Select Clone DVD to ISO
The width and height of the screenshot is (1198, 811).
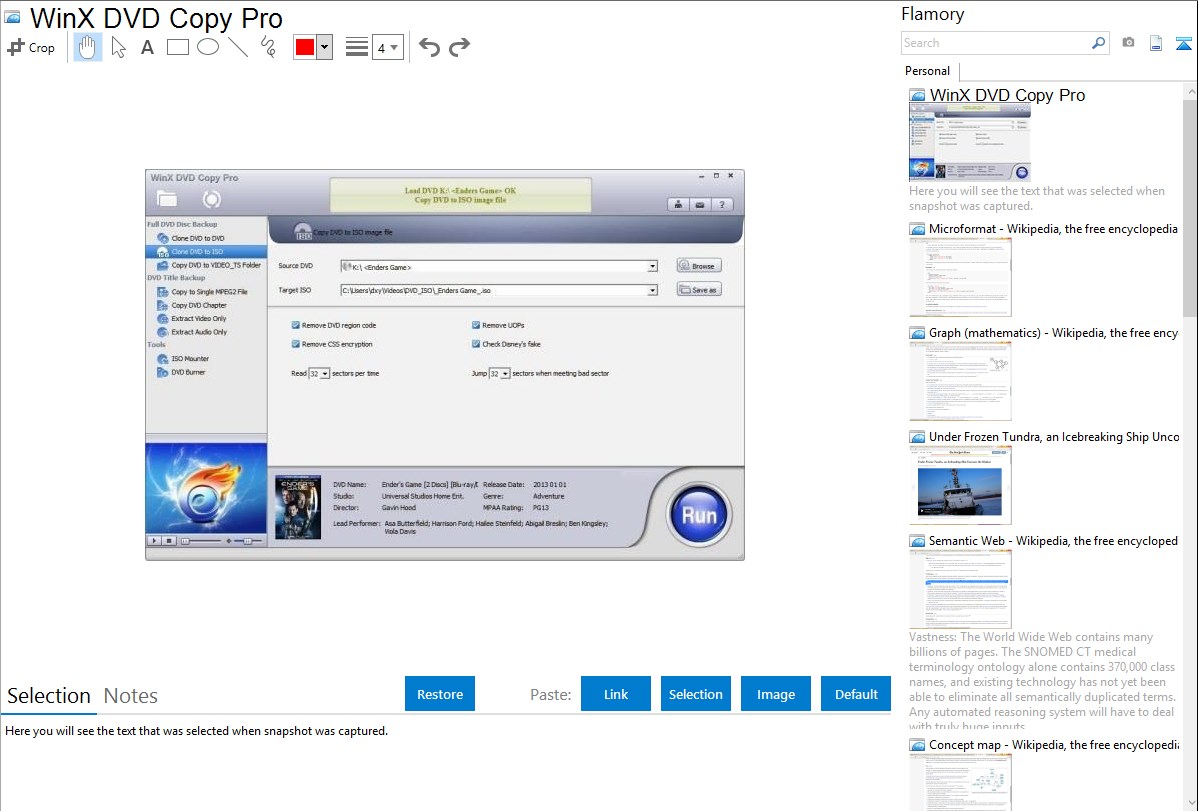[x=206, y=251]
